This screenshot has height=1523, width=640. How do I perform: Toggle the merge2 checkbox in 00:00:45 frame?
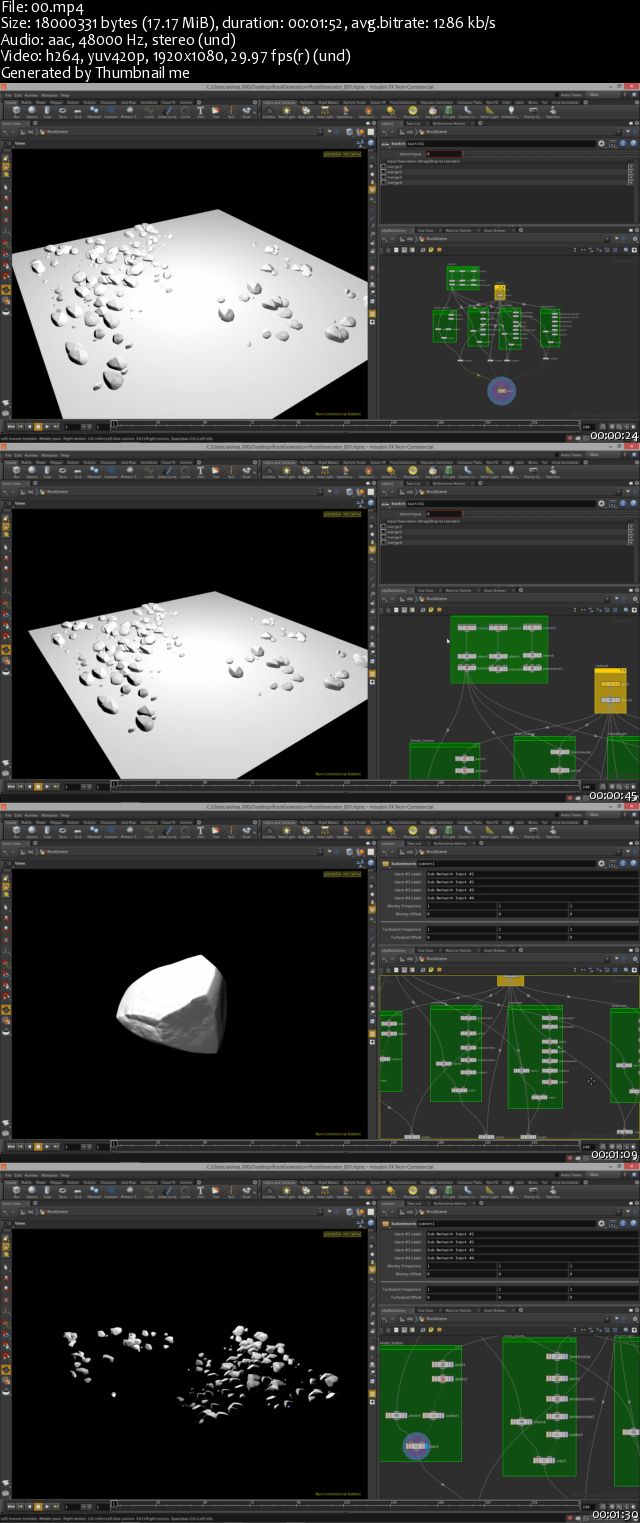383,526
